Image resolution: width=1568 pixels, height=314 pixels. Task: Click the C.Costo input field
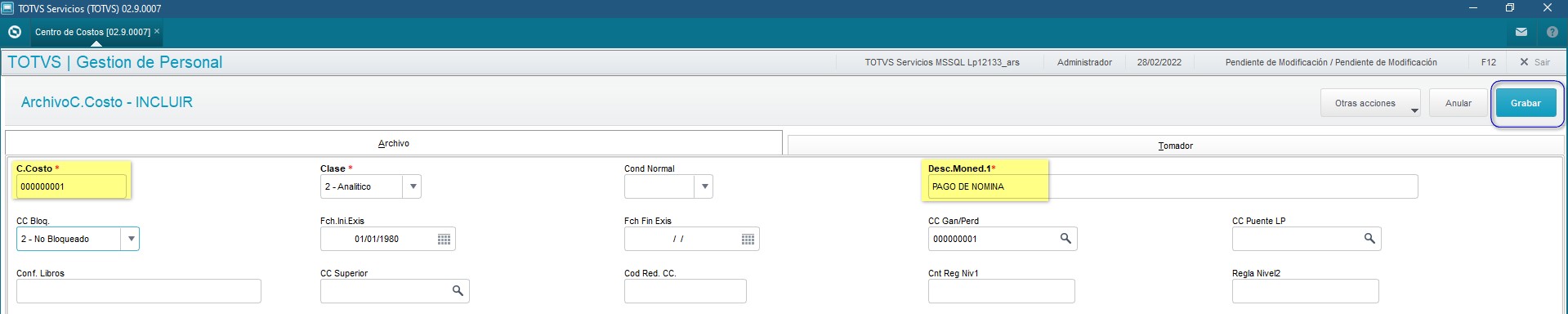[71, 186]
